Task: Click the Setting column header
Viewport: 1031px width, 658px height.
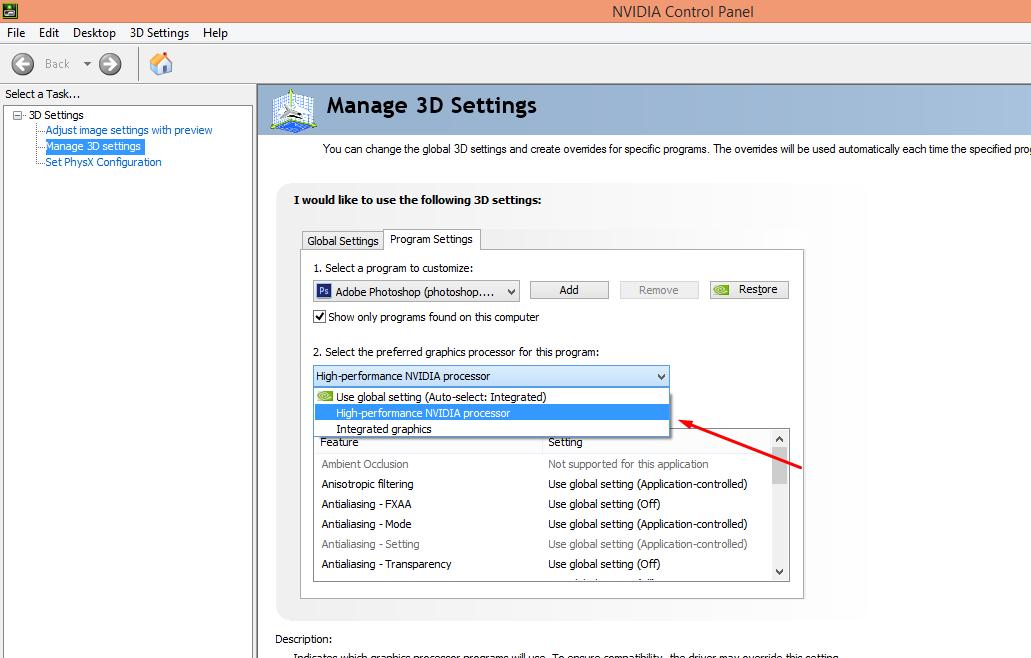Action: [656, 444]
